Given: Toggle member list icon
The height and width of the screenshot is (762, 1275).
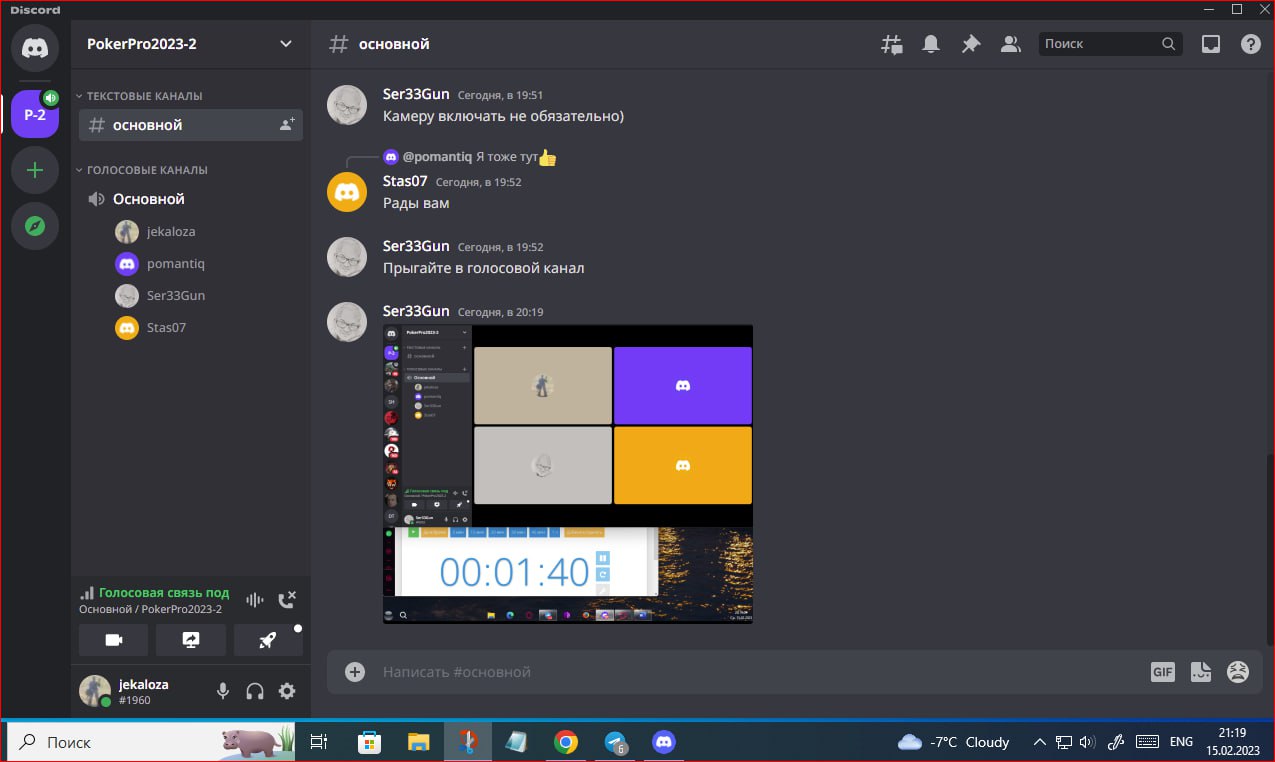Looking at the screenshot, I should click(1011, 44).
